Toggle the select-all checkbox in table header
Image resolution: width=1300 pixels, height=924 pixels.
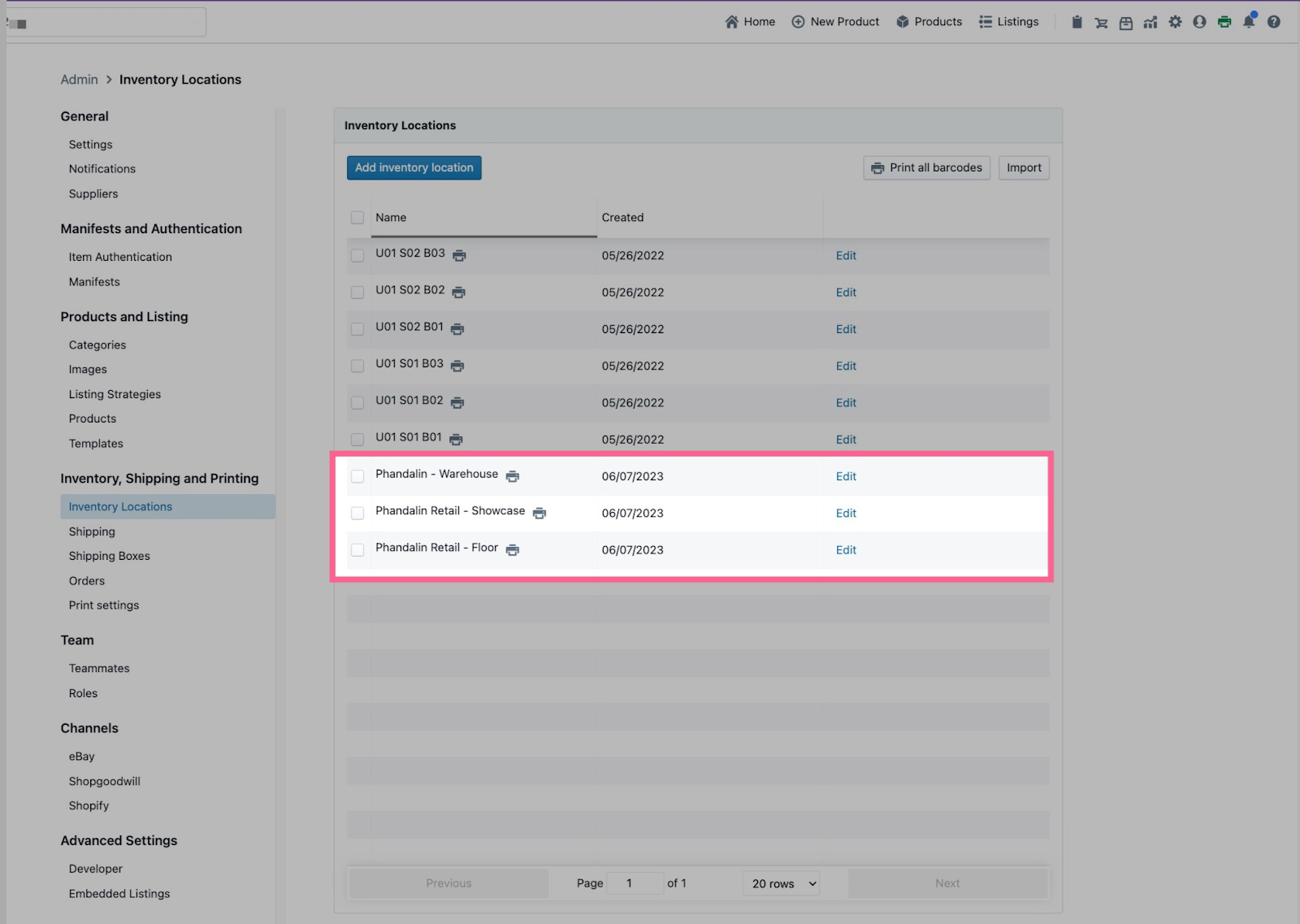(357, 218)
